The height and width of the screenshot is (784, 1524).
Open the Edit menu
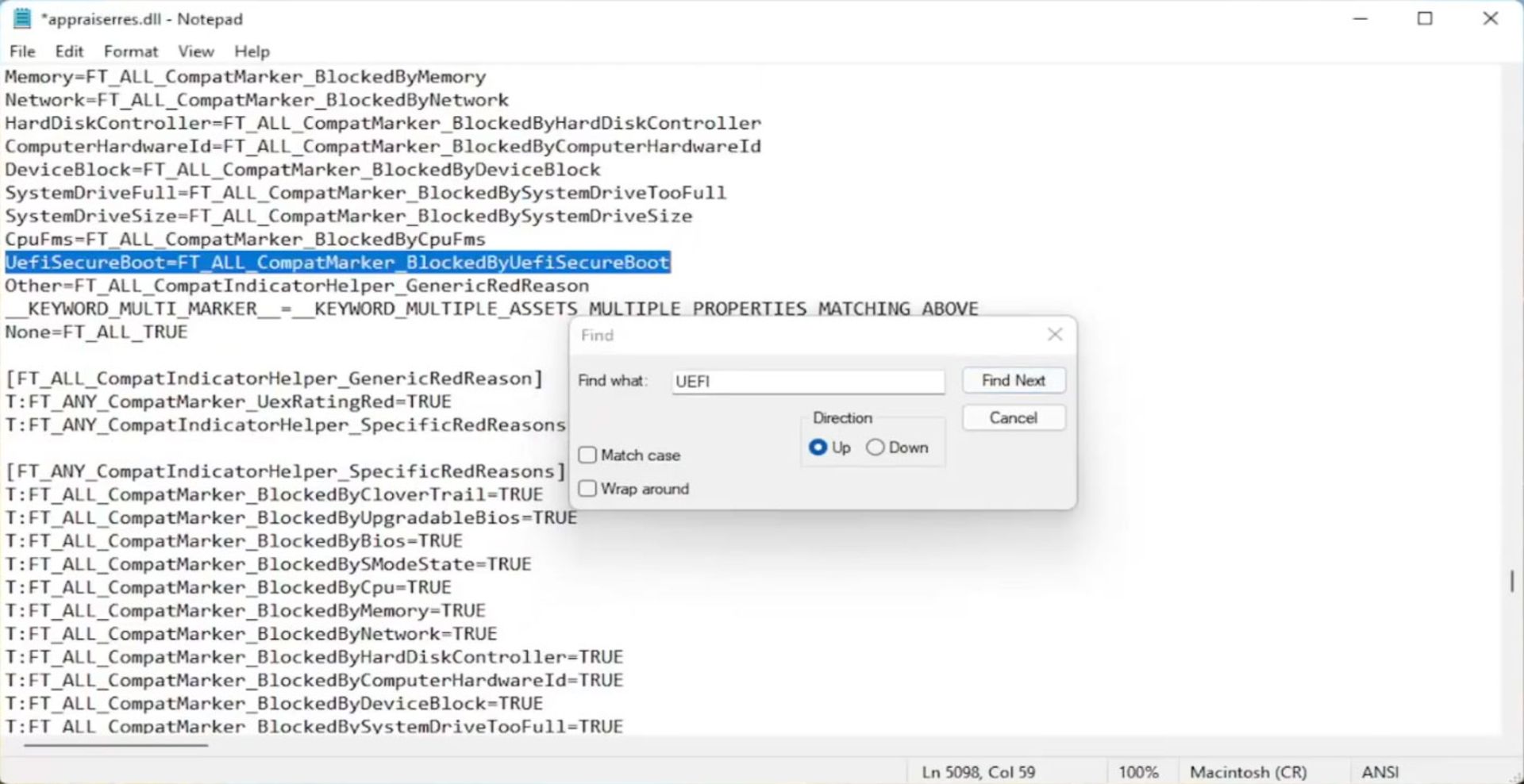click(69, 52)
